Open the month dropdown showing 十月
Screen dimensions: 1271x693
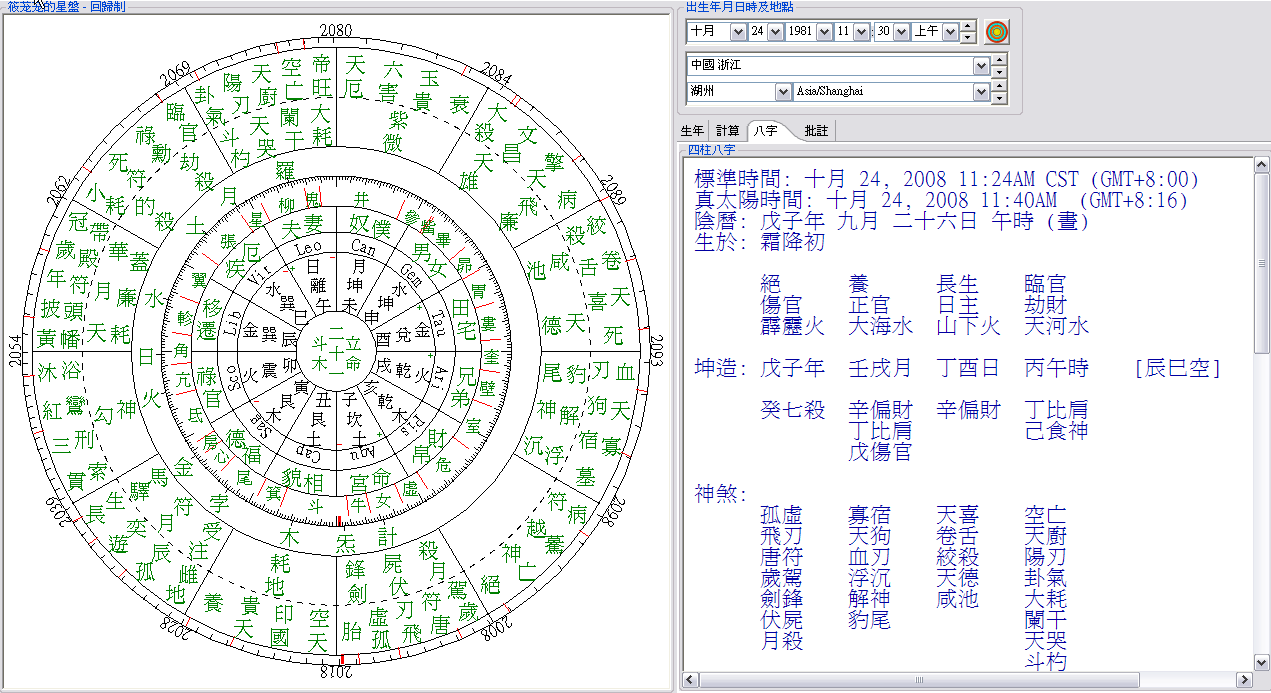point(738,32)
